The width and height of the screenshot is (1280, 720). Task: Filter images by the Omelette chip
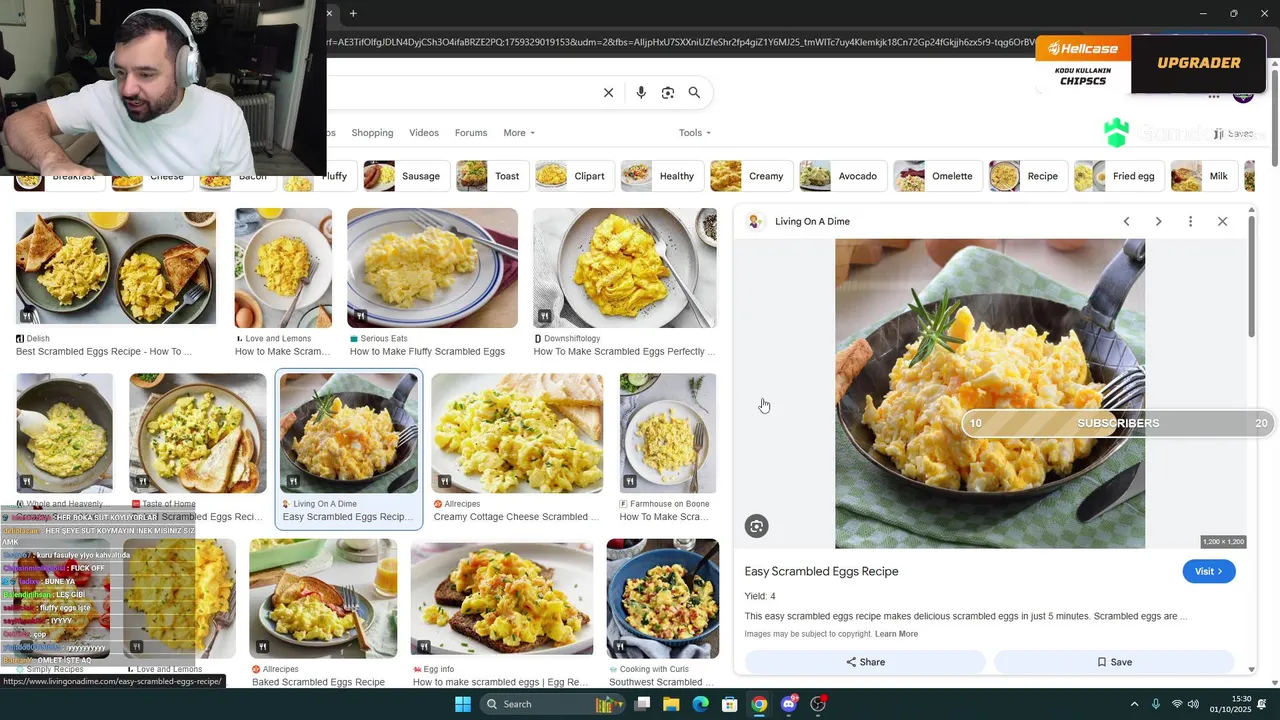(937, 176)
